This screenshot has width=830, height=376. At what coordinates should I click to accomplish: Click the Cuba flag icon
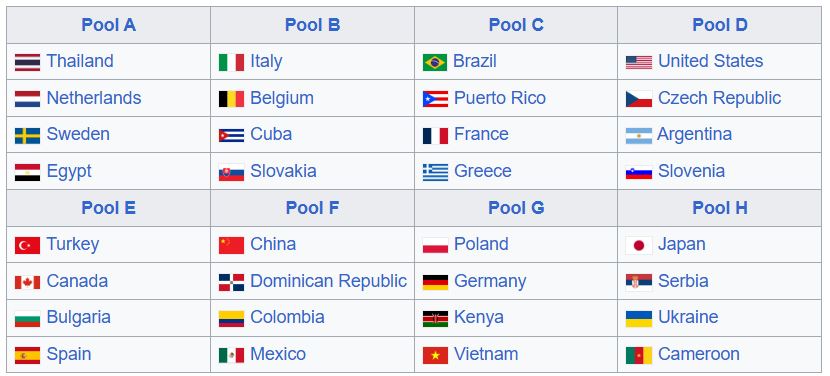point(231,136)
